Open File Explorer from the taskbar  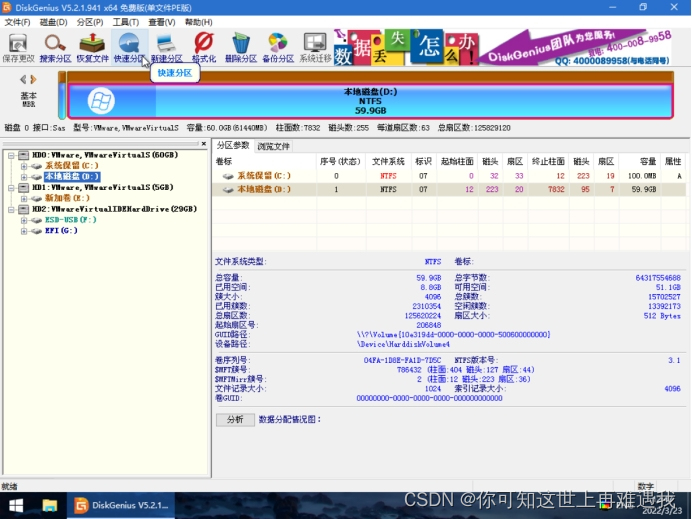point(49,506)
